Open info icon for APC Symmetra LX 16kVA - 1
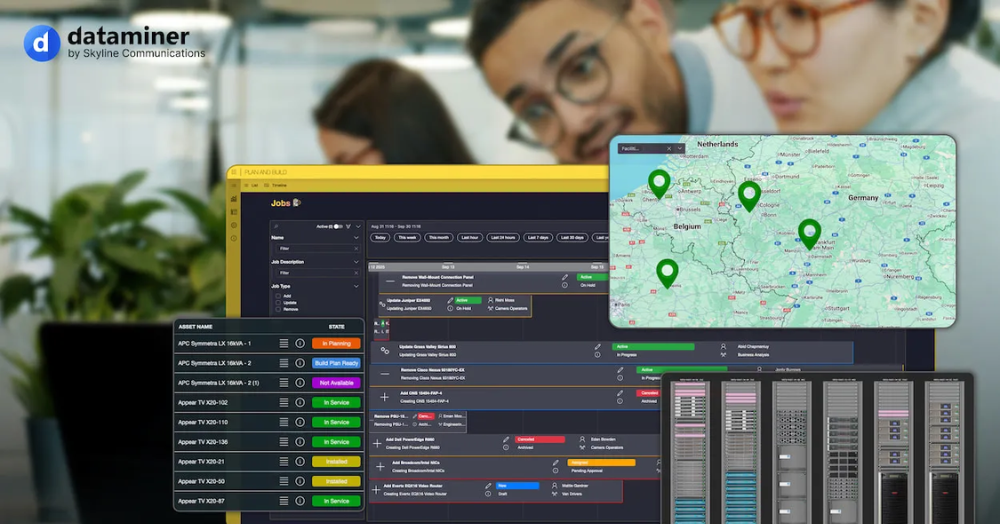Screen dimensions: 1000x524 [299, 343]
